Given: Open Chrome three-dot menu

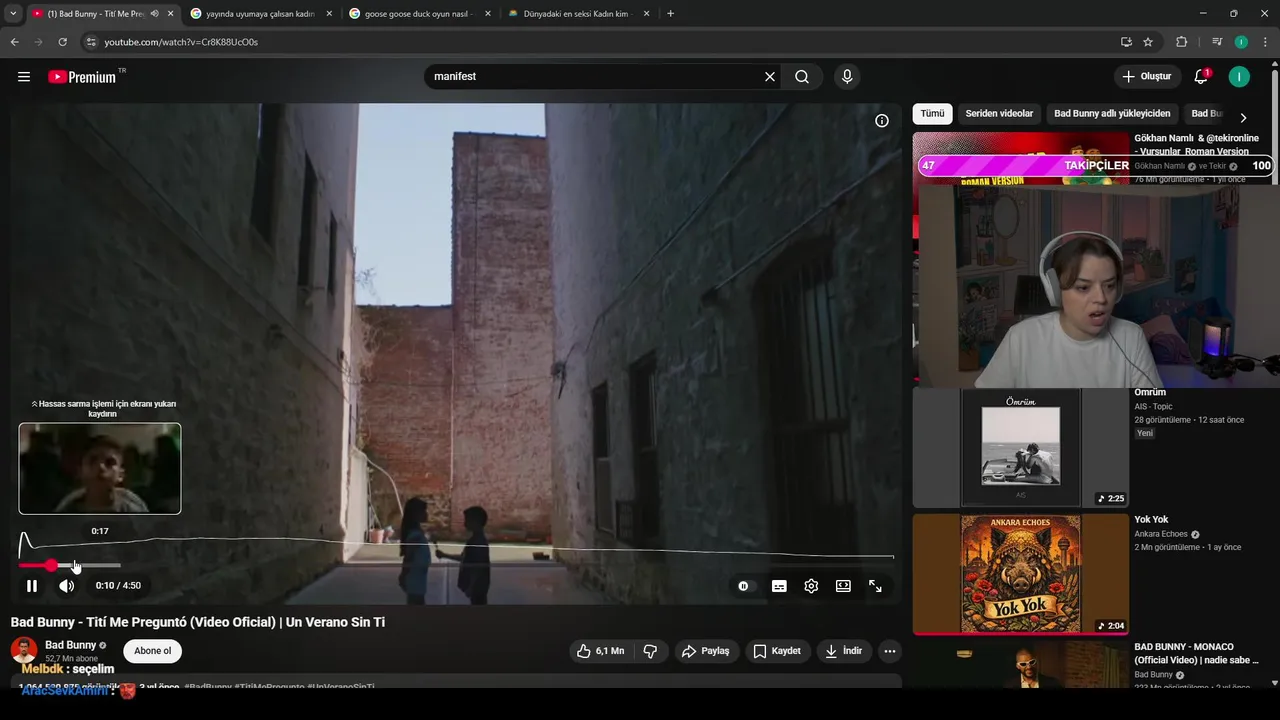Looking at the screenshot, I should click(x=1265, y=42).
